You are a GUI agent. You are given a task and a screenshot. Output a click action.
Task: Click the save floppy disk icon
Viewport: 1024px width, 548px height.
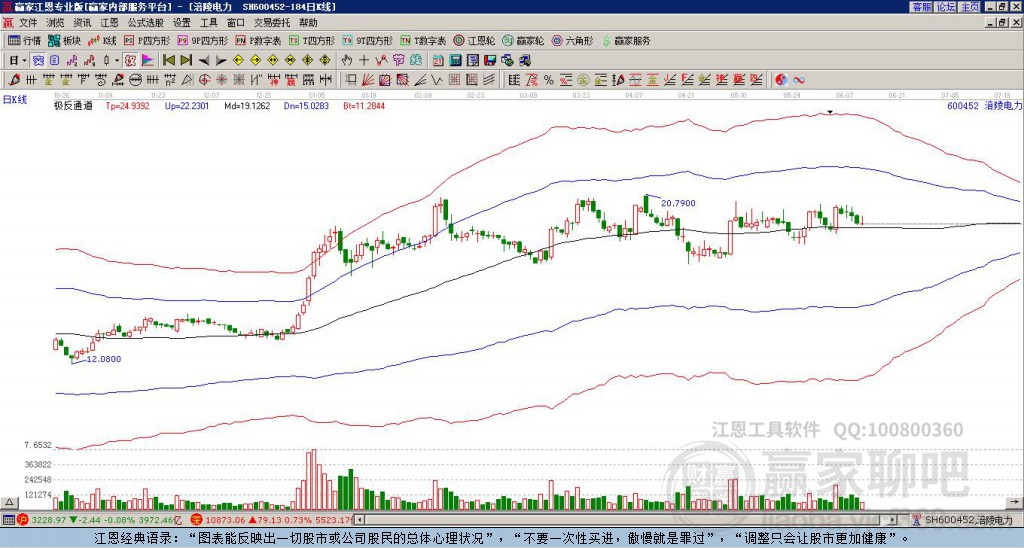(x=489, y=61)
